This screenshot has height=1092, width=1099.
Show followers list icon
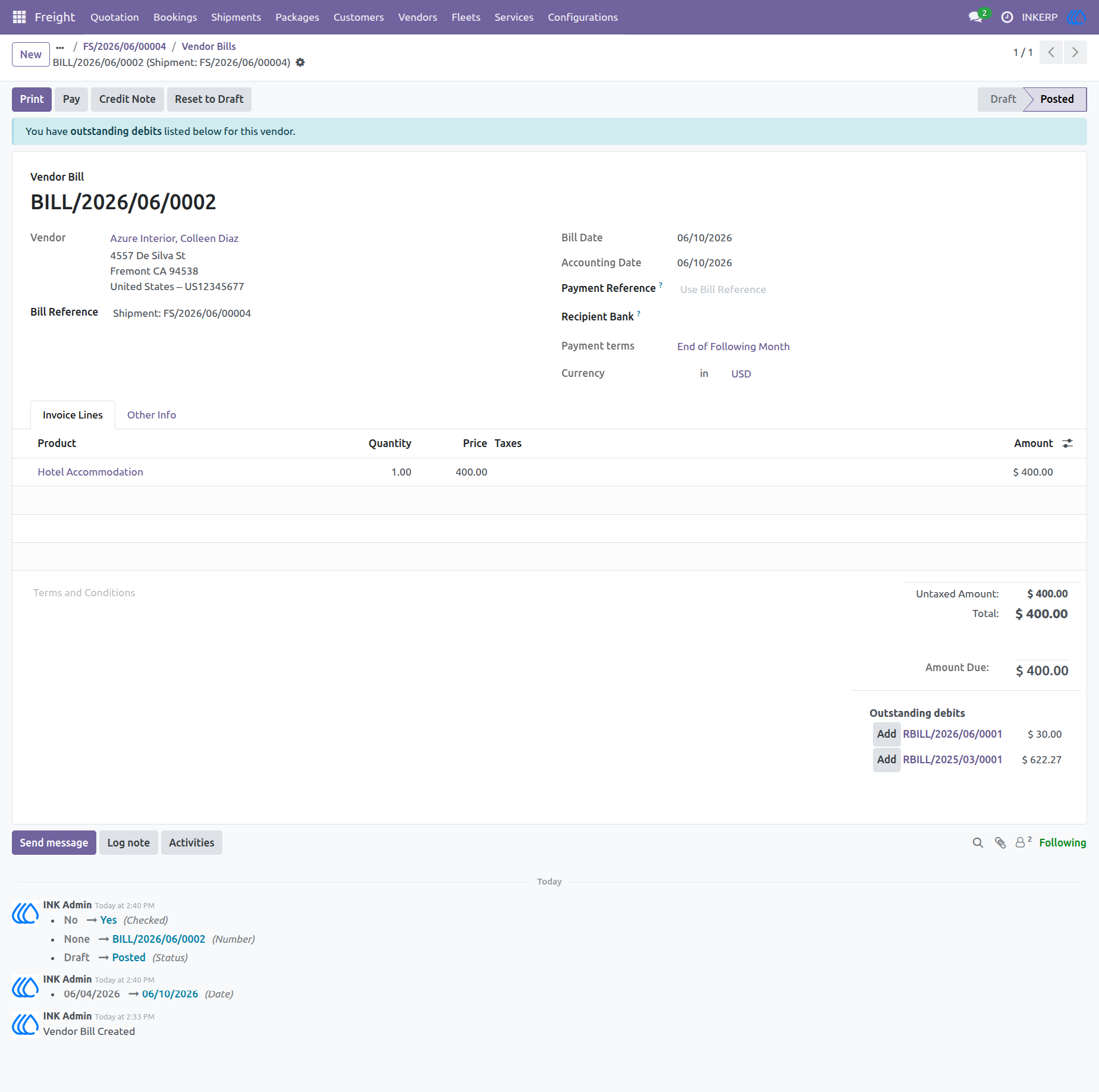[1023, 842]
